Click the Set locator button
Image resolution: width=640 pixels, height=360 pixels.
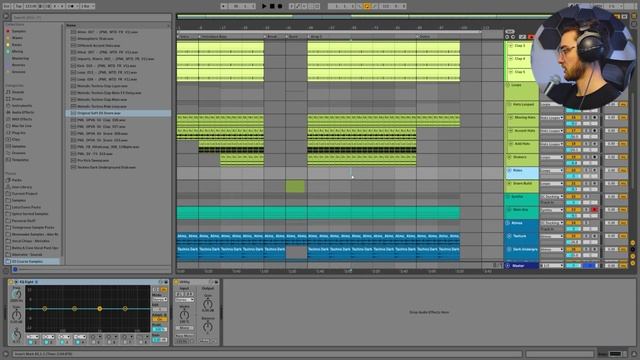tap(510, 31)
